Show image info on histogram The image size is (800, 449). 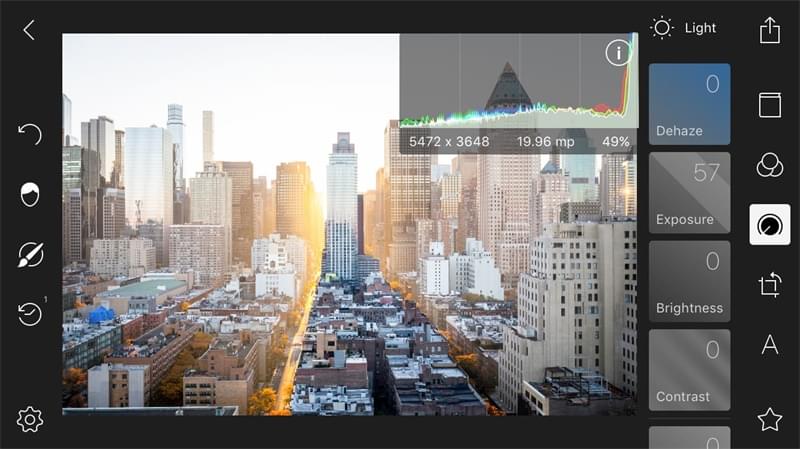[x=618, y=53]
